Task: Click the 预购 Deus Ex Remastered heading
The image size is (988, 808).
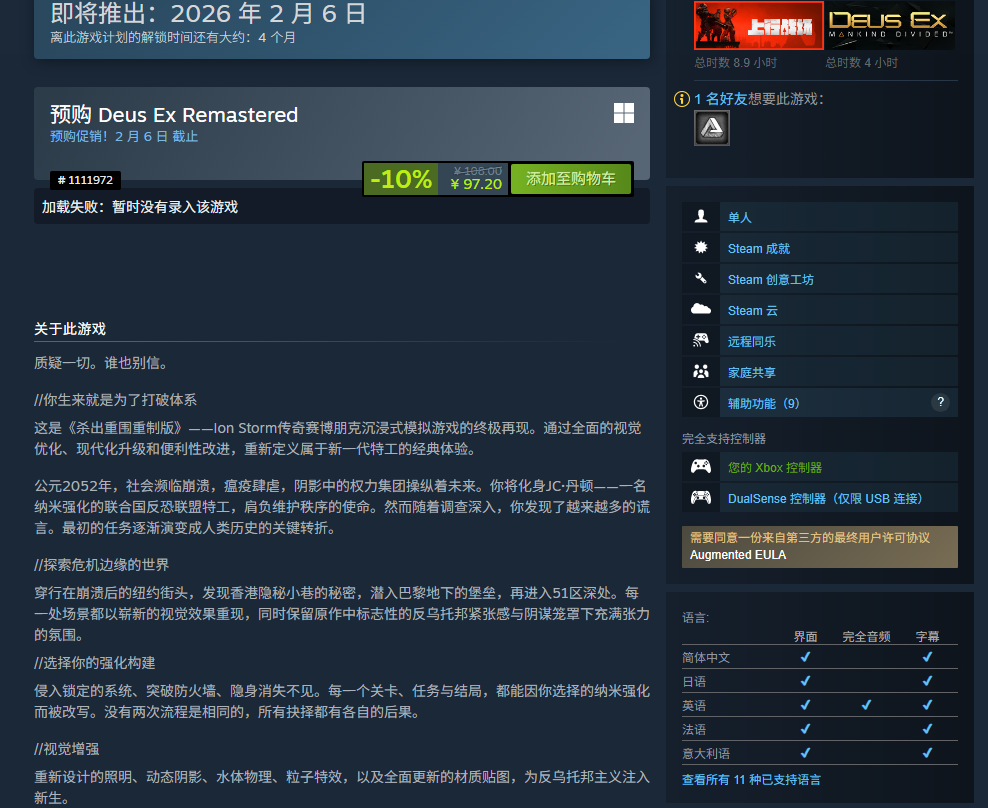Action: 174,115
